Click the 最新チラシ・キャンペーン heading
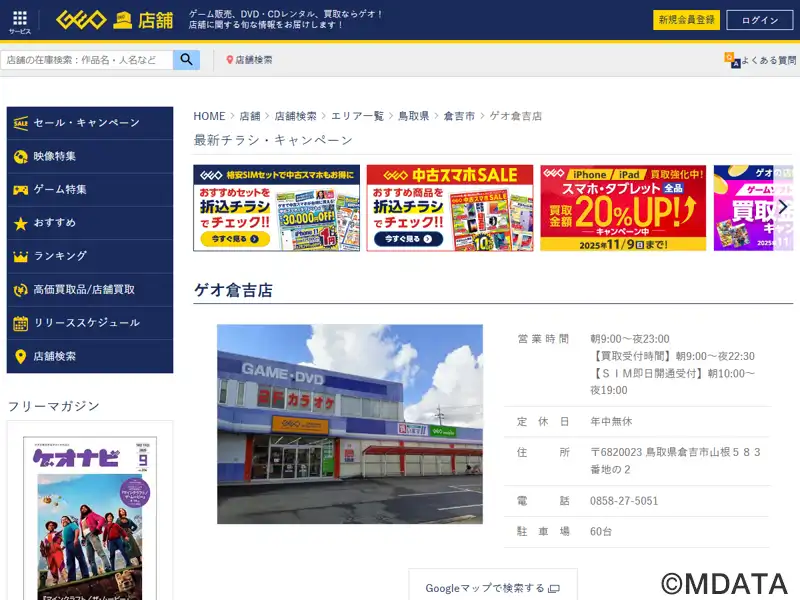 pos(273,140)
